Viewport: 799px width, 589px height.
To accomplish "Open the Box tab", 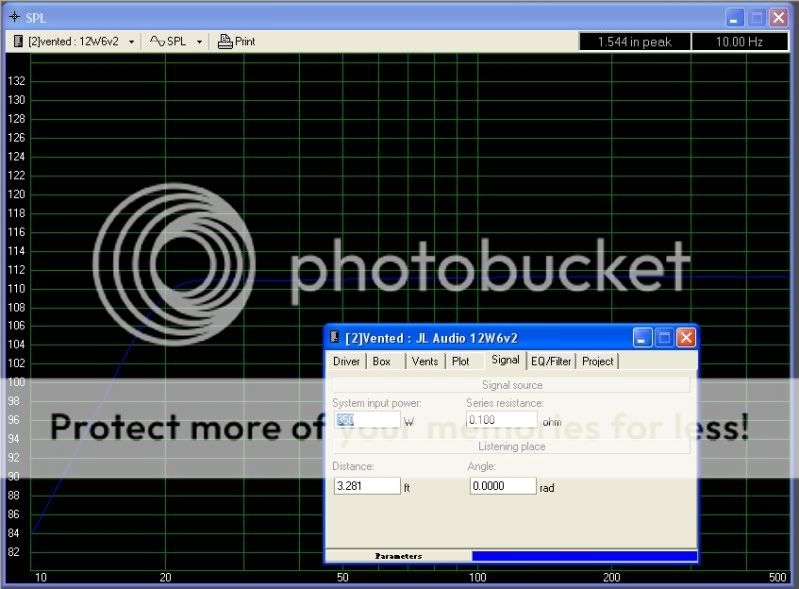I will coord(382,361).
